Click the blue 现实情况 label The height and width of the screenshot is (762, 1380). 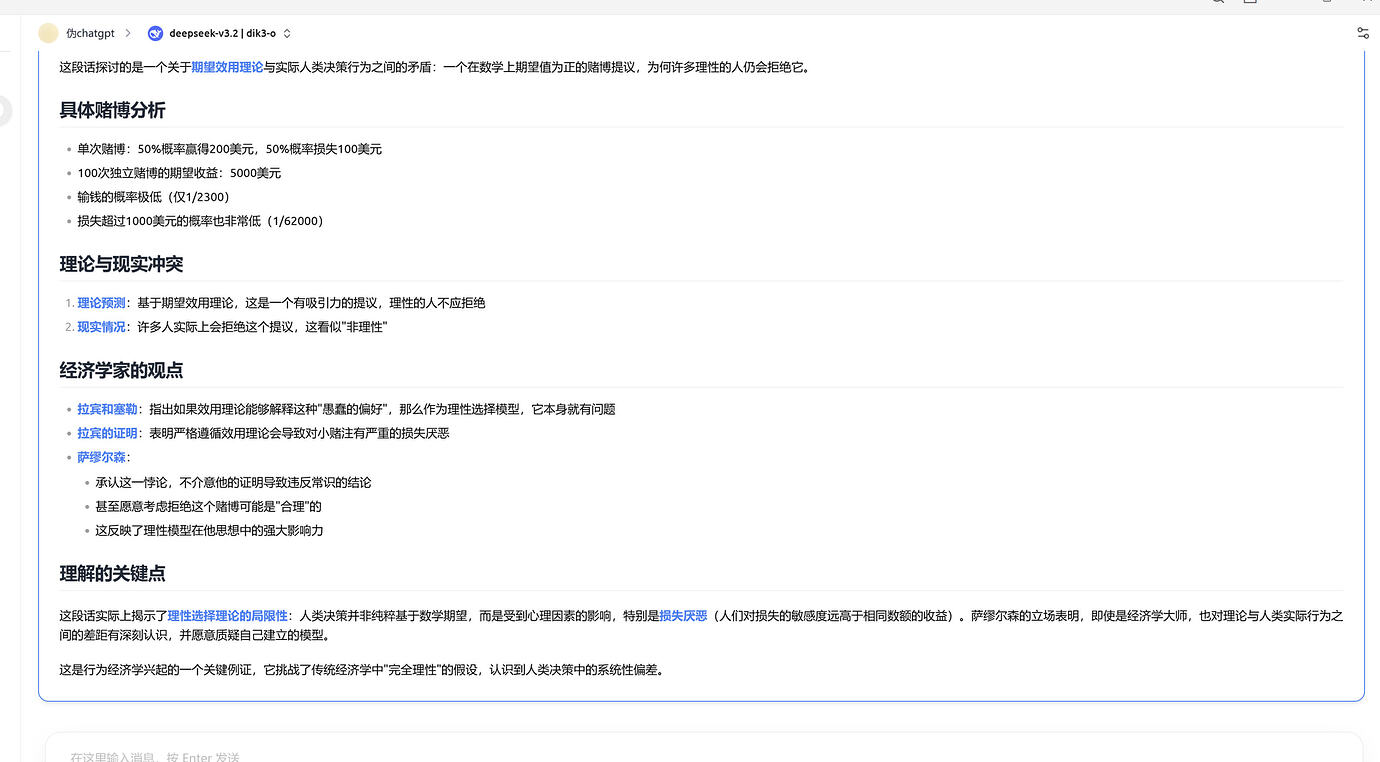(101, 327)
